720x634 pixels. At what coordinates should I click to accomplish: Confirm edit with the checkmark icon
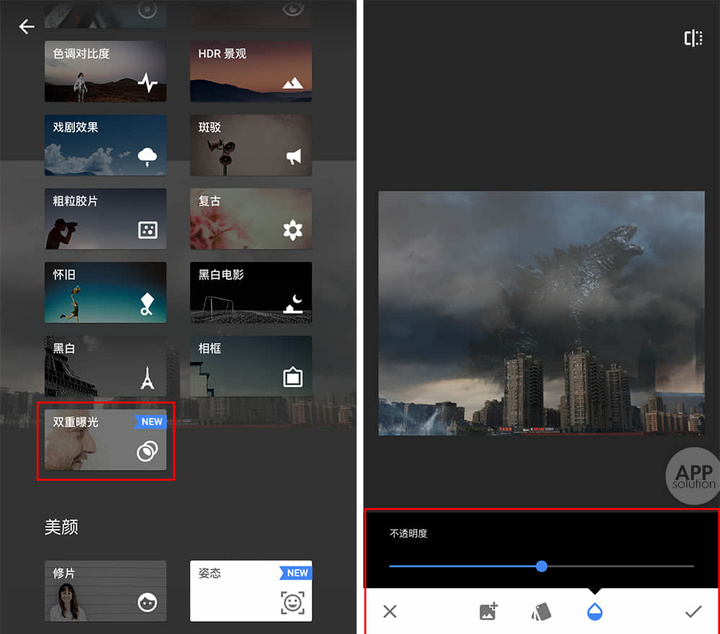click(x=692, y=611)
